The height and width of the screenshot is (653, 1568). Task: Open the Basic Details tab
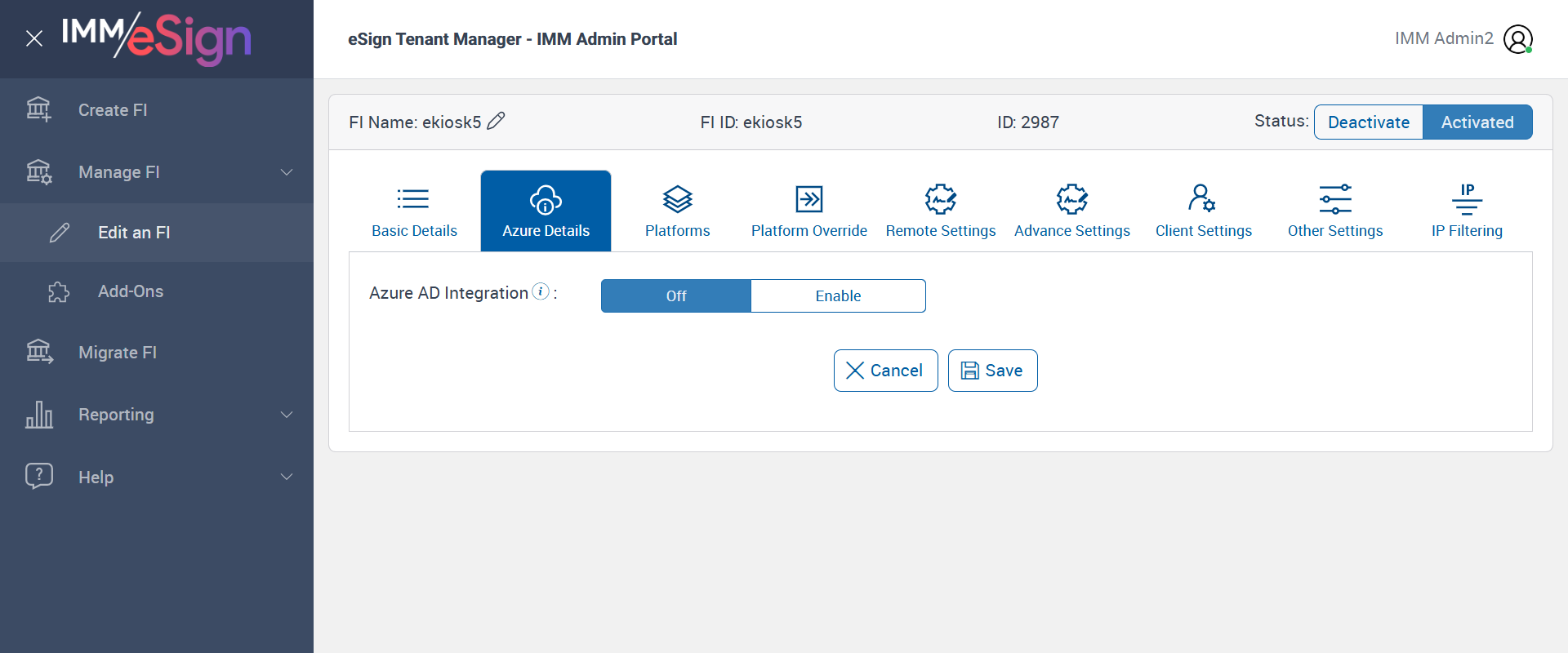point(414,211)
